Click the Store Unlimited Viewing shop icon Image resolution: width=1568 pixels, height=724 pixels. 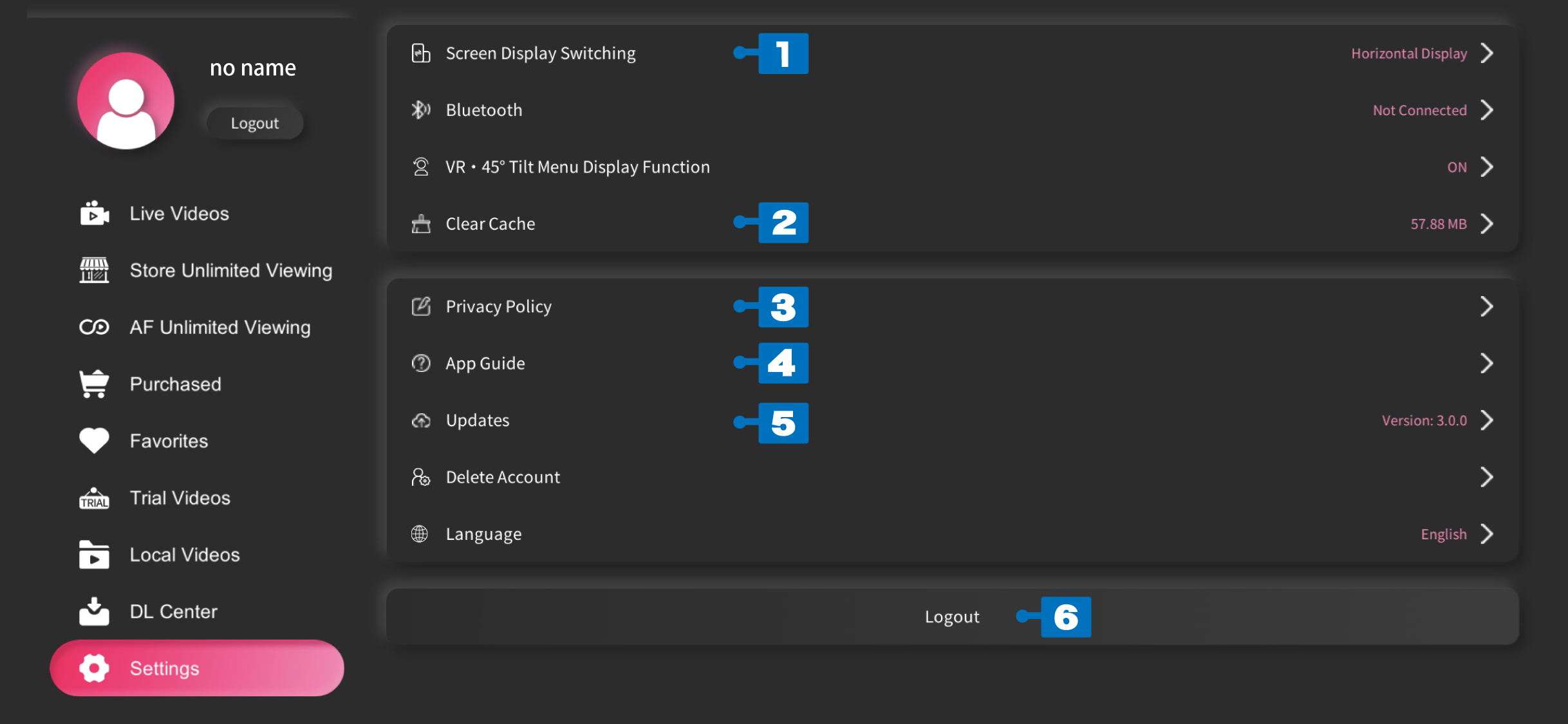click(x=94, y=270)
